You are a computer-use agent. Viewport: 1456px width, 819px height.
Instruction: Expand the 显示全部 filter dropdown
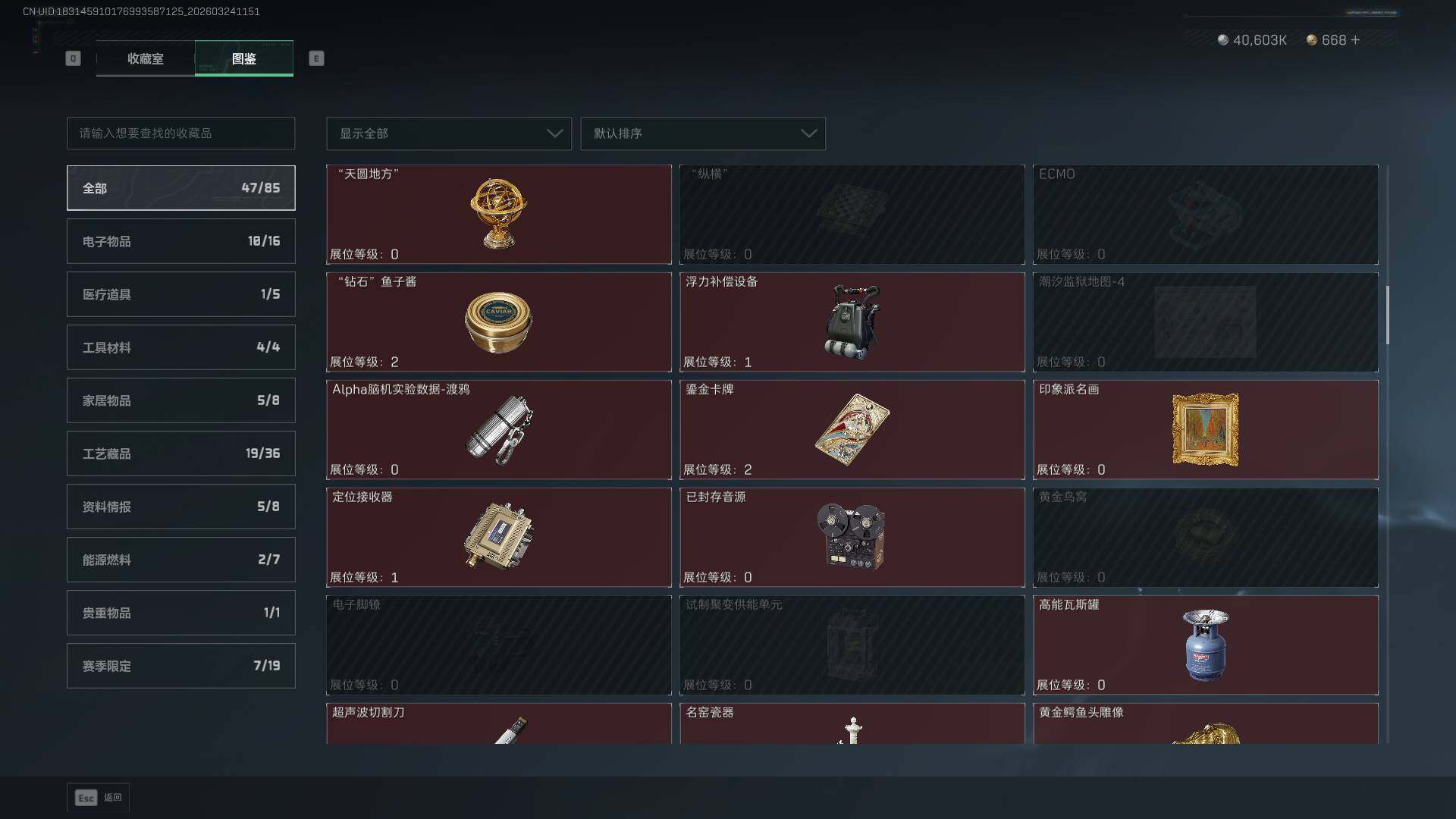click(449, 133)
